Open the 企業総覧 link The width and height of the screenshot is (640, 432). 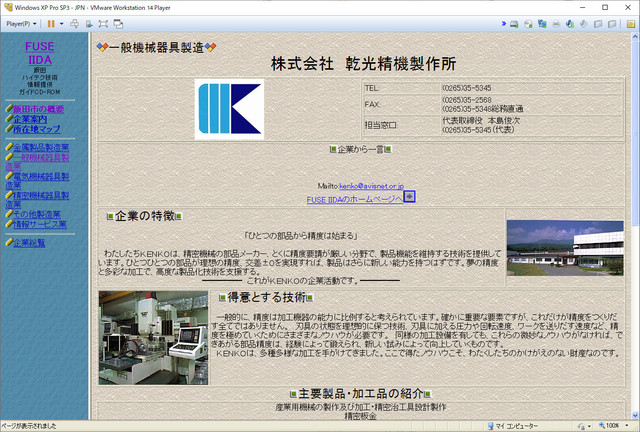point(29,243)
